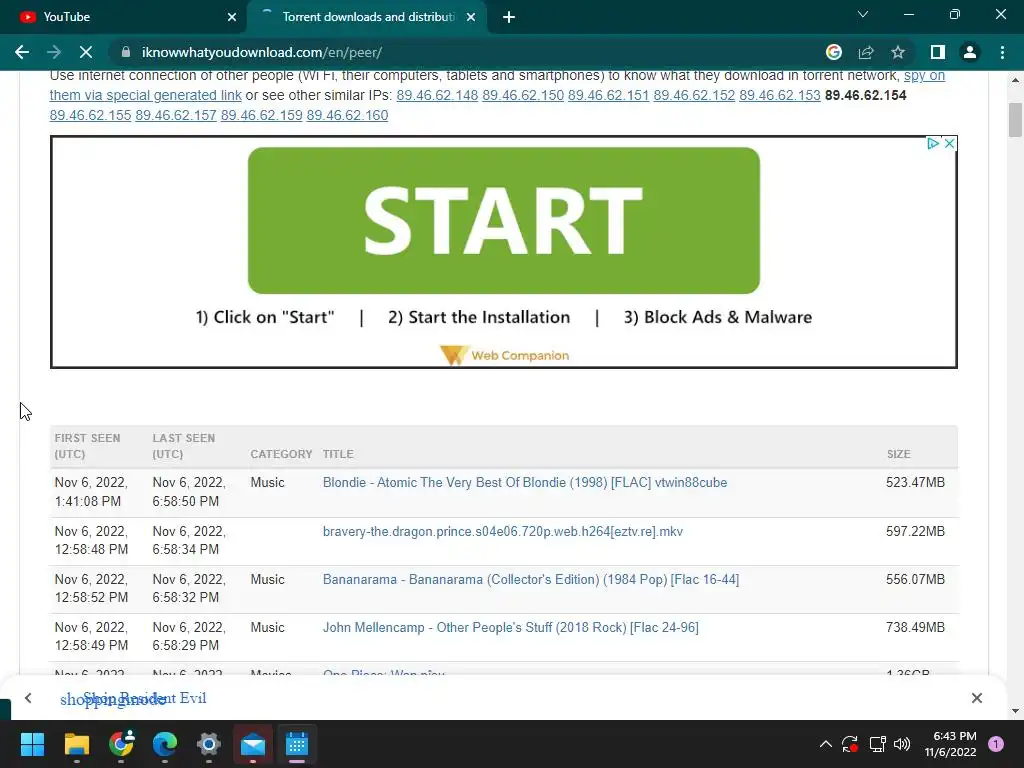This screenshot has height=768, width=1024.
Task: Bookmark this page with the star icon
Action: click(x=898, y=52)
